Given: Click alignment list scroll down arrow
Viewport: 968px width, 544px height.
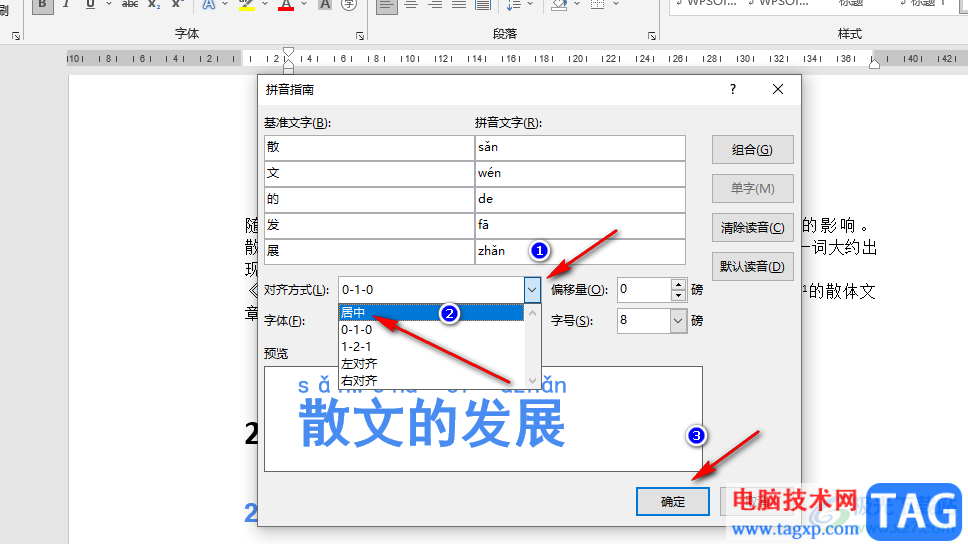Looking at the screenshot, I should click(533, 380).
